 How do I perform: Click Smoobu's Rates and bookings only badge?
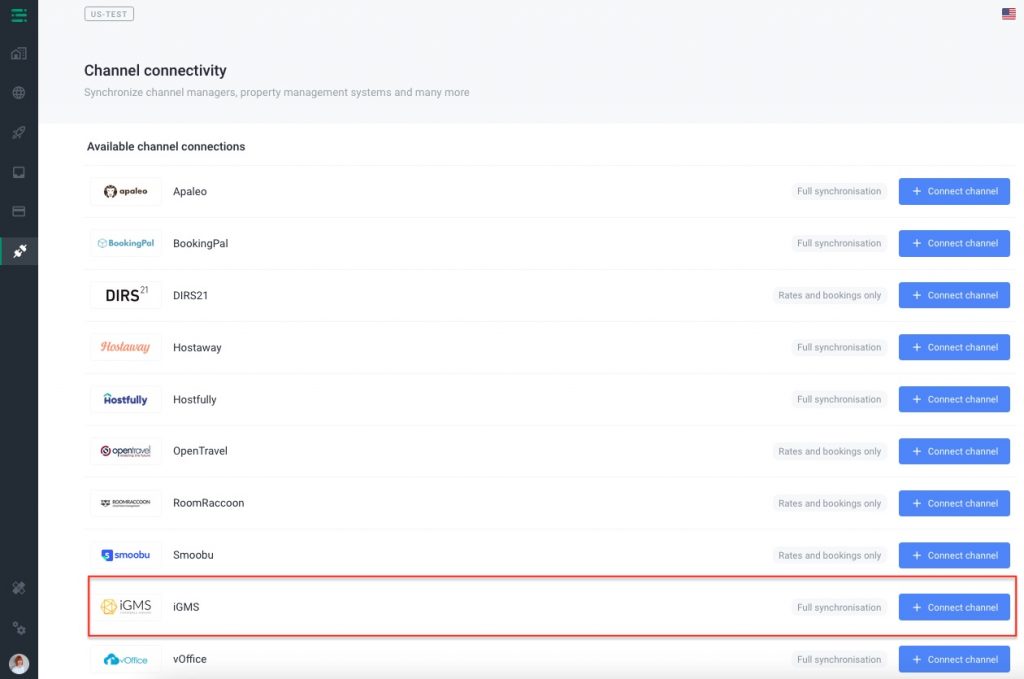(x=829, y=556)
